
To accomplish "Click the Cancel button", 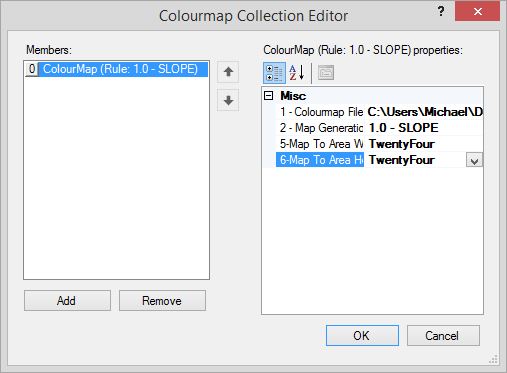I will (x=443, y=335).
